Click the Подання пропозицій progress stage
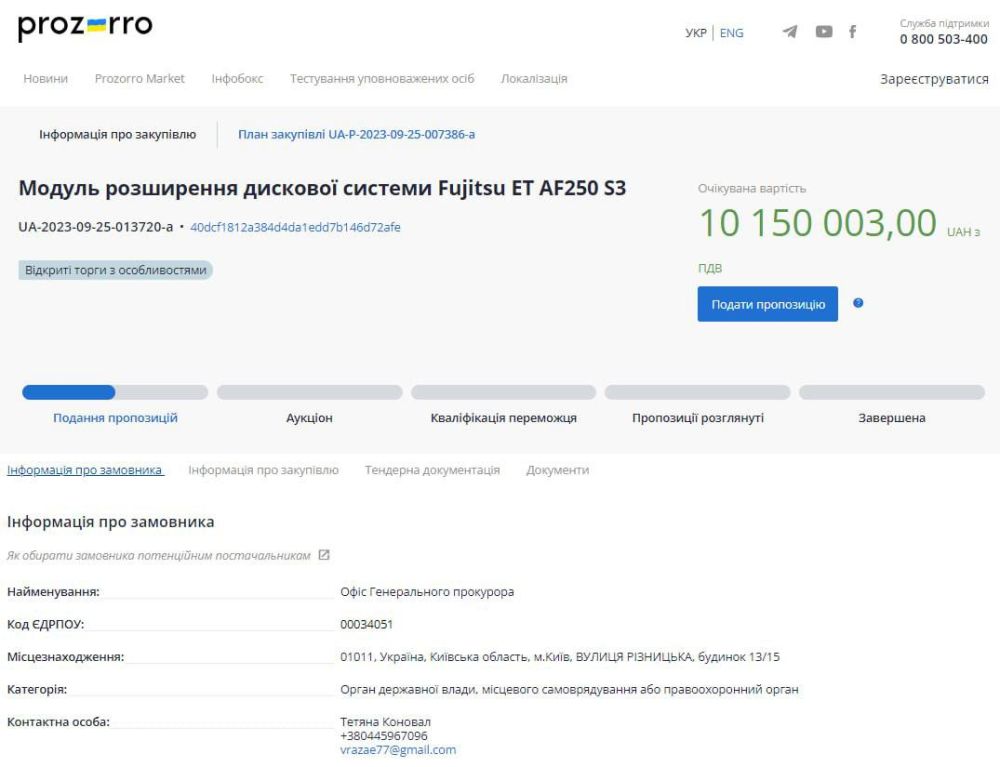1000x767 pixels. 115,418
